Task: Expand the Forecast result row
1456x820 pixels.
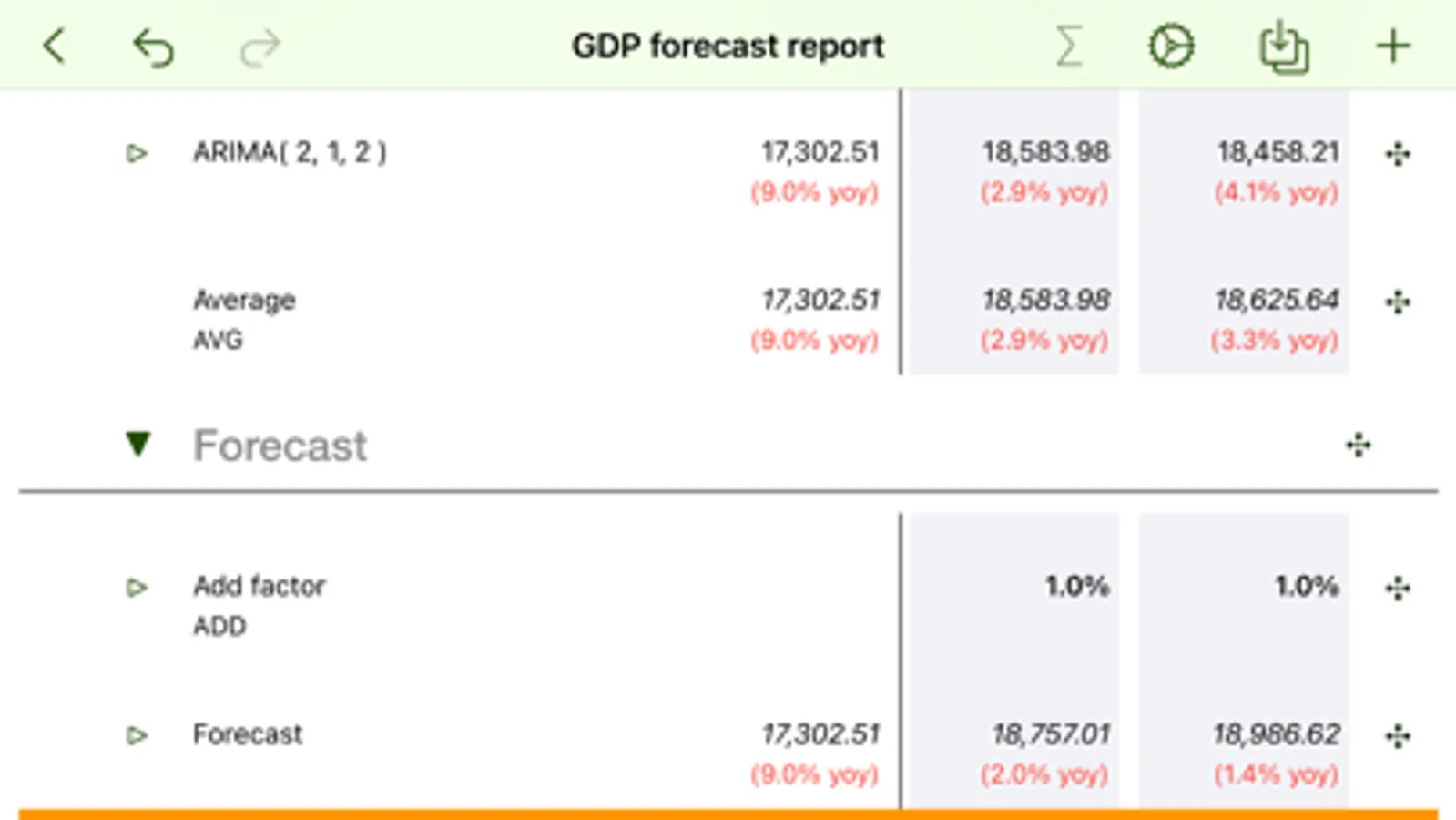Action: coord(137,735)
